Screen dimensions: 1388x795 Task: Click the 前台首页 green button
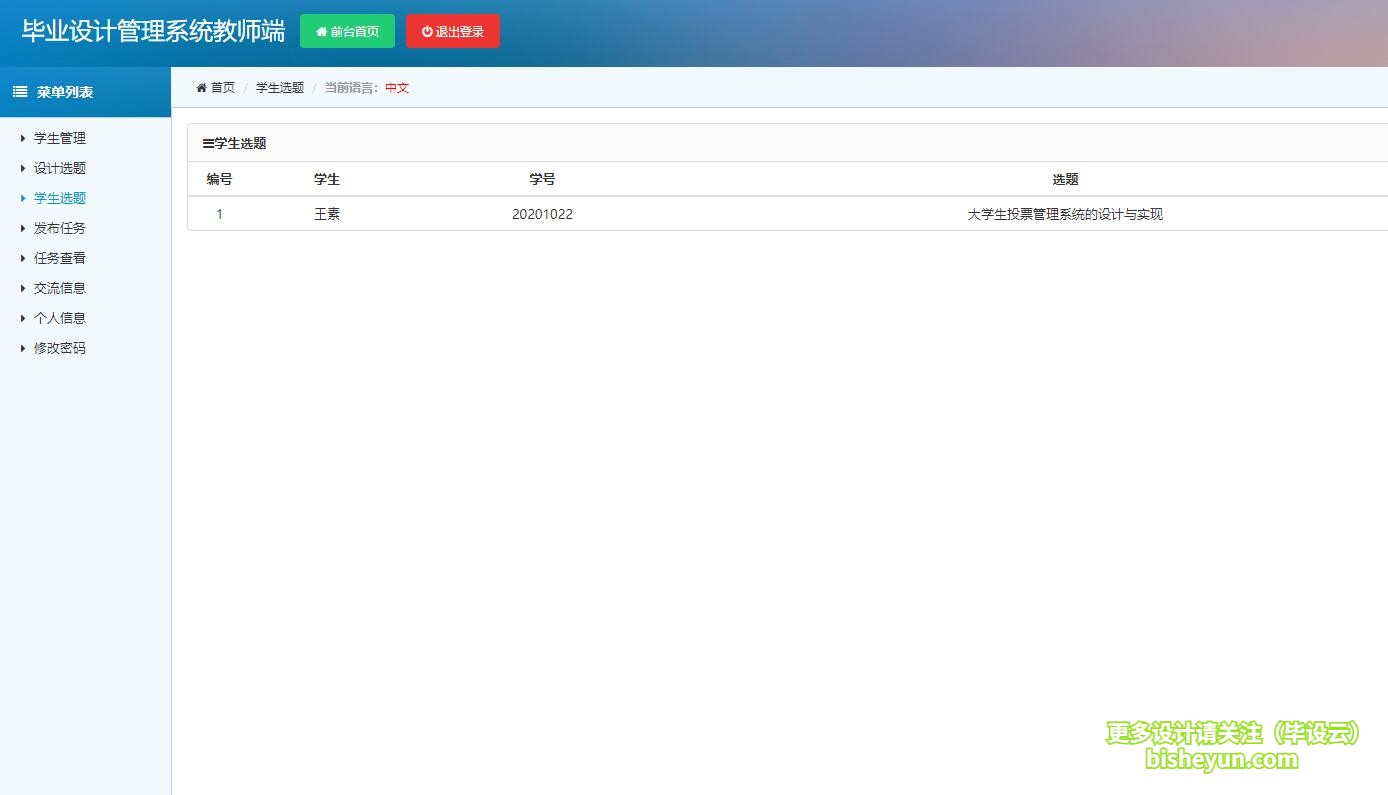(x=347, y=31)
